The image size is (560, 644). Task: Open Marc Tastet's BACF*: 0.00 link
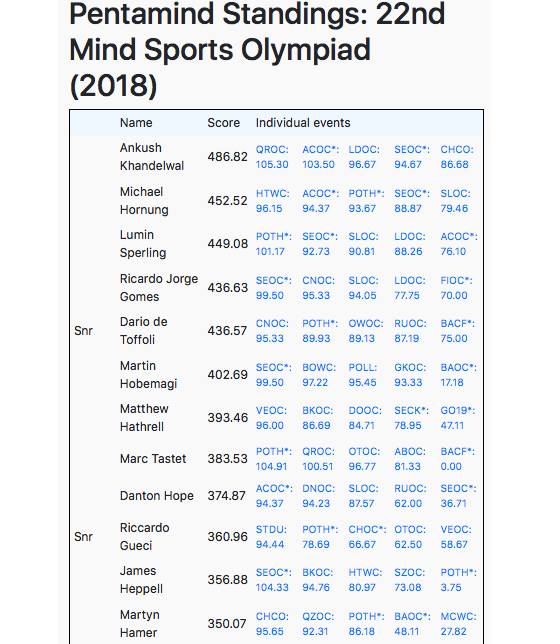458,459
